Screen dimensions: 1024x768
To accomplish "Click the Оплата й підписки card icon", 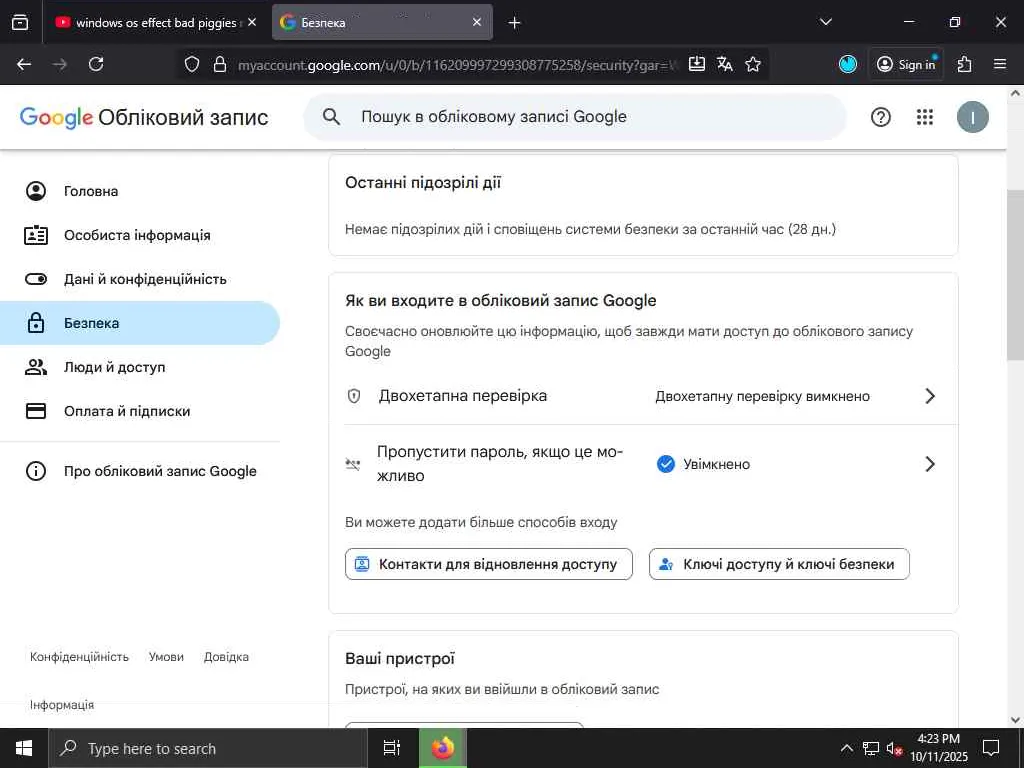I will pos(36,411).
